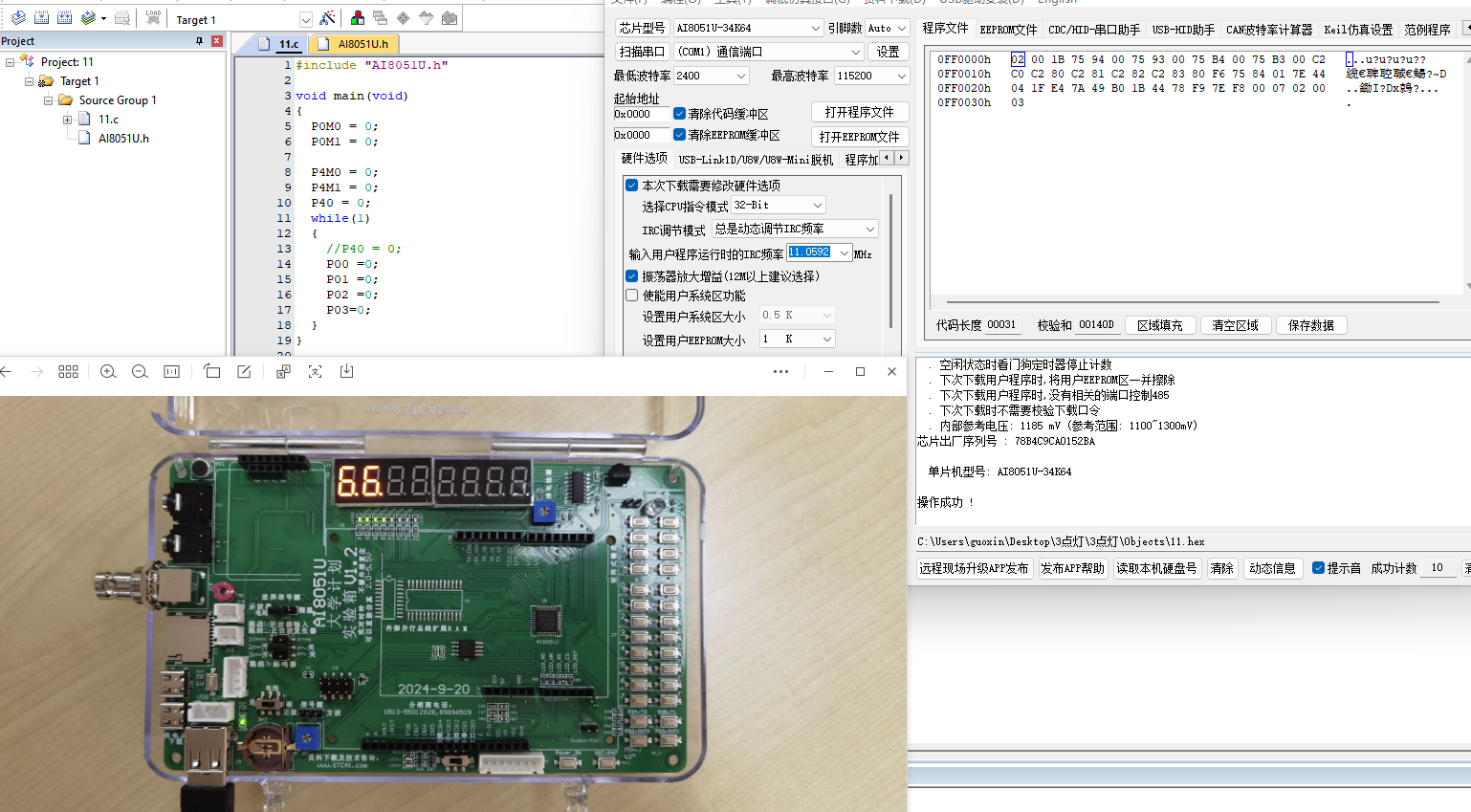This screenshot has width=1471, height=812.
Task: Click the Manage multi-project workspace icon
Action: pos(381,18)
